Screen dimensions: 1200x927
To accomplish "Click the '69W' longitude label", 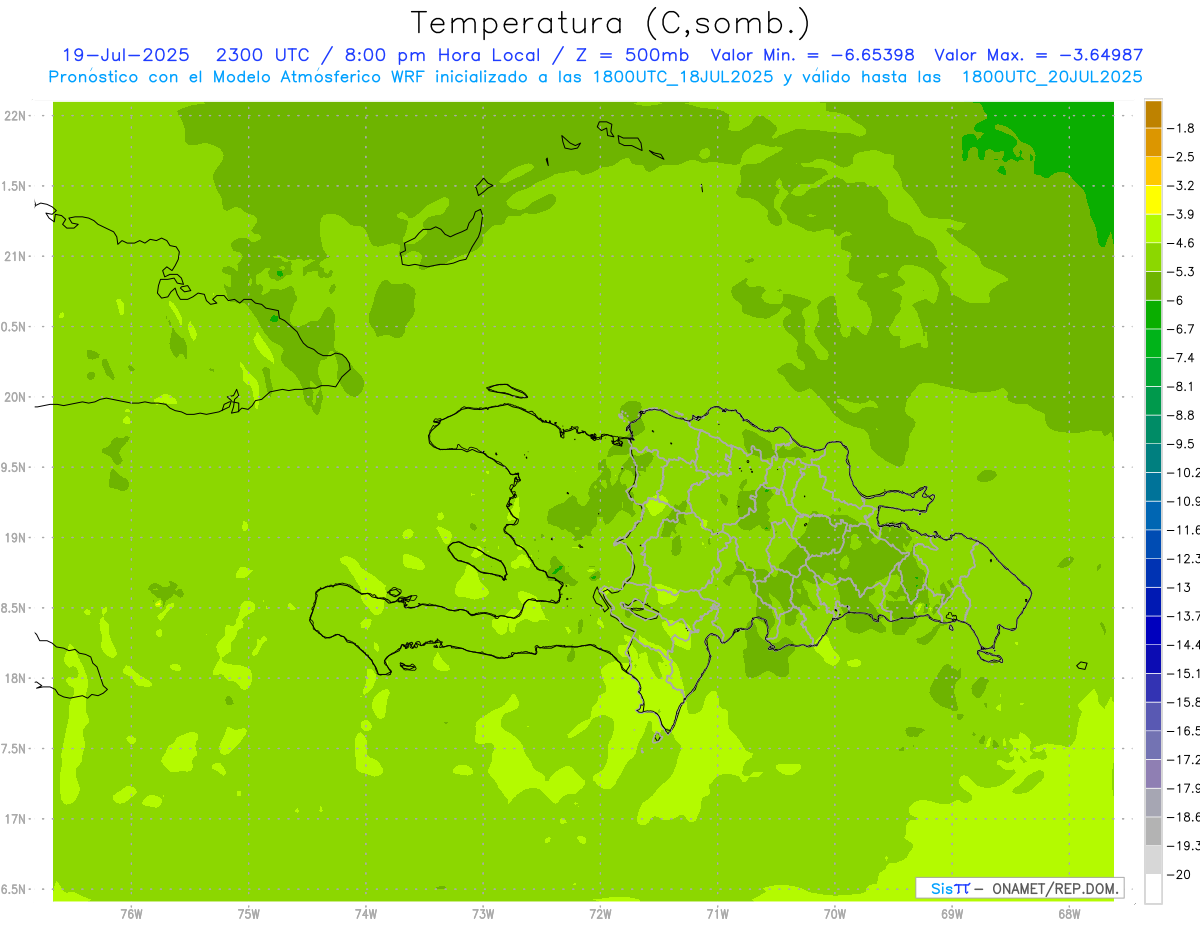I will (952, 912).
